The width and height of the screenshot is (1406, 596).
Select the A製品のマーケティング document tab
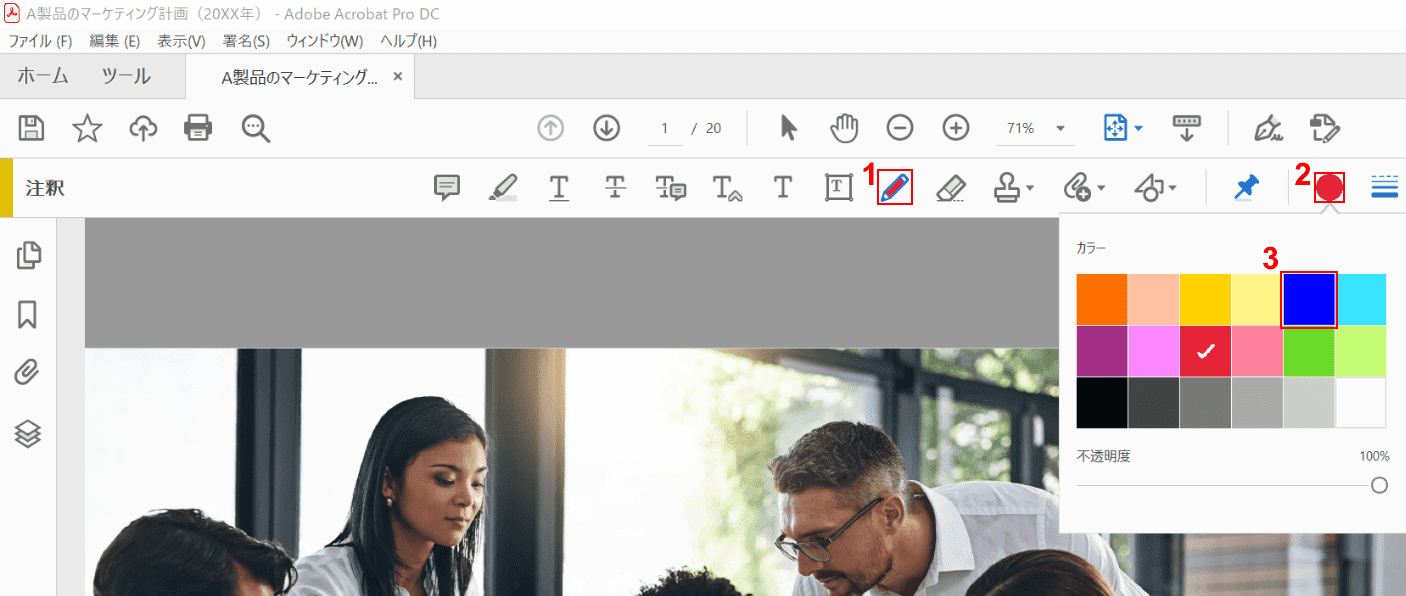(300, 77)
